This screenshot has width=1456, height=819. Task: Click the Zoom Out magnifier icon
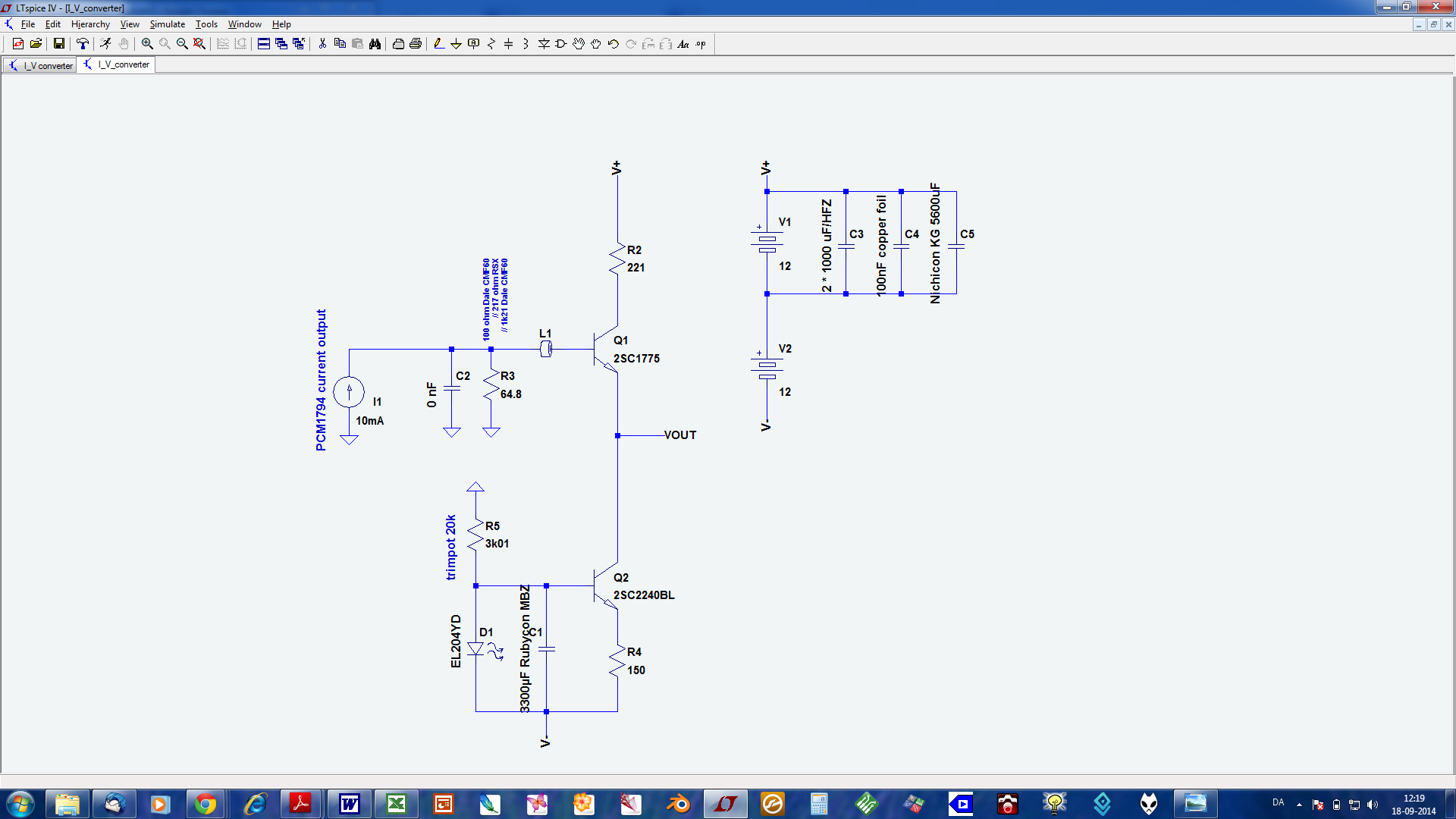182,44
